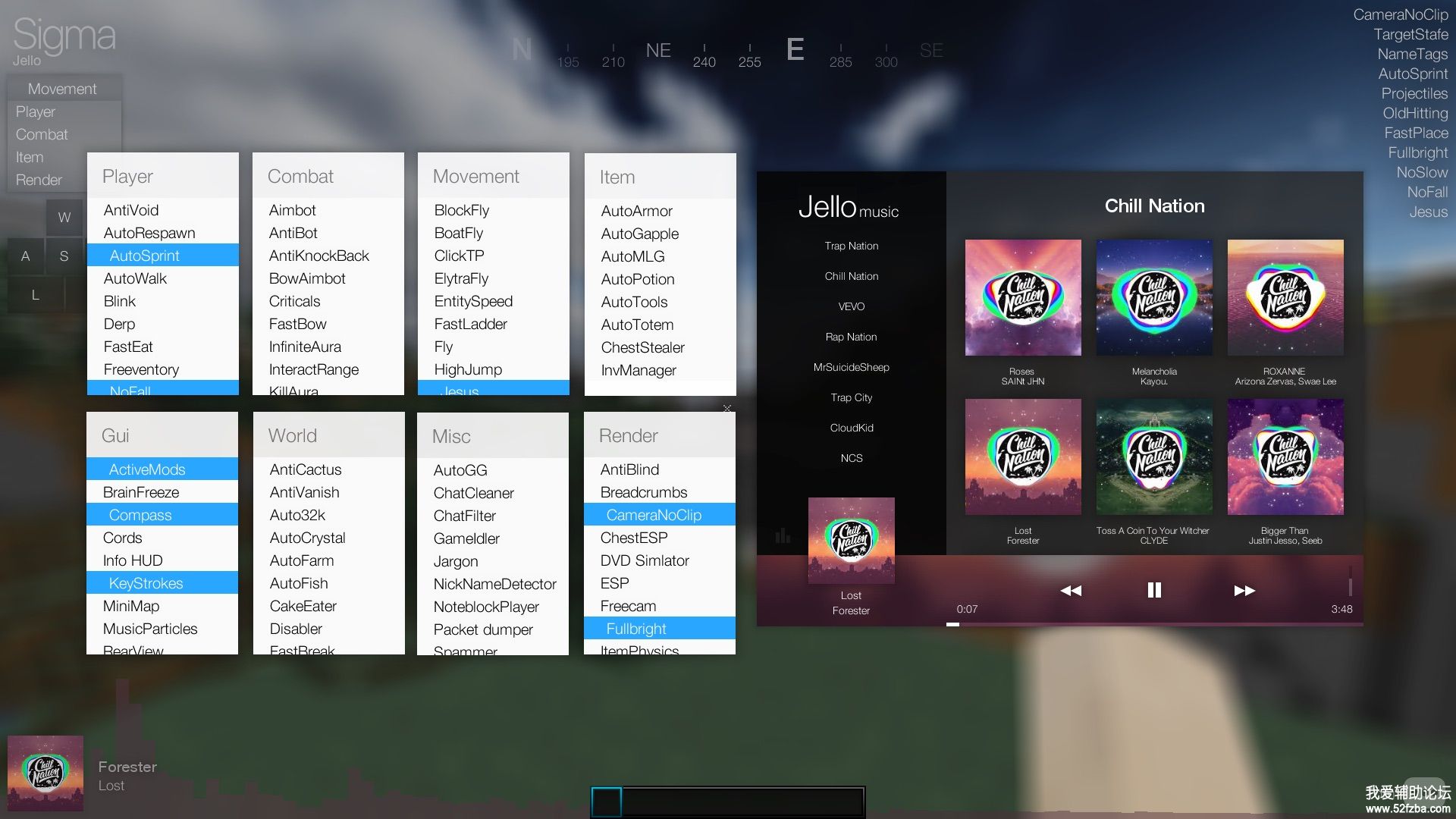The image size is (1456, 819).
Task: Rewind to previous track
Action: coord(1070,590)
